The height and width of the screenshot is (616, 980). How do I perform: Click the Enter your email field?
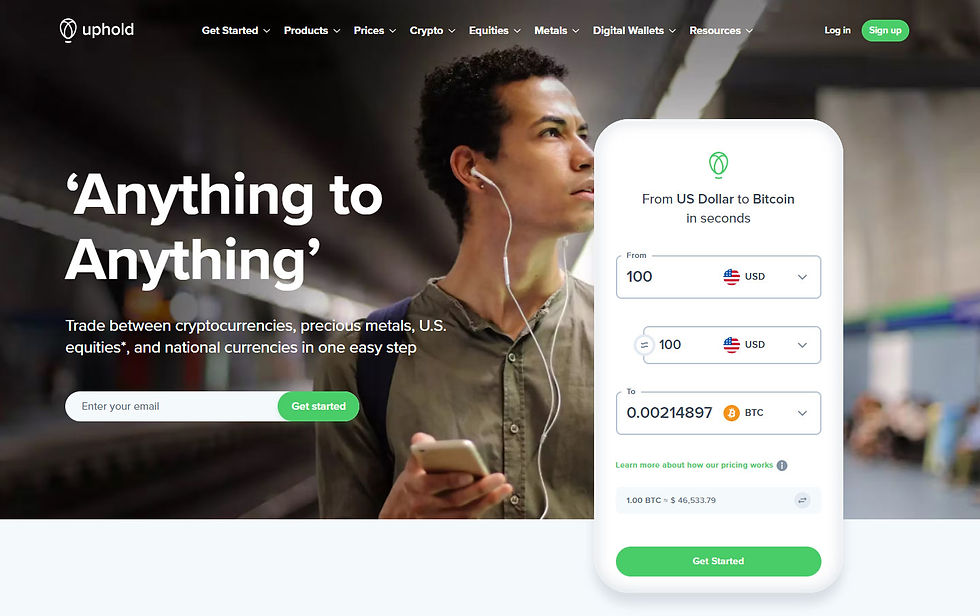[172, 407]
